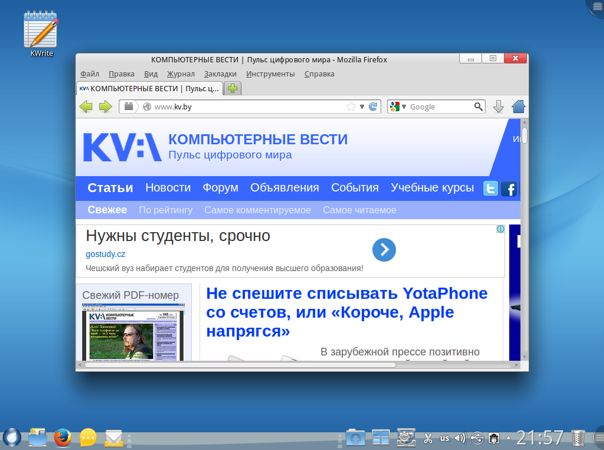The image size is (604, 450).
Task: Click the clock showing 21:57
Action: (x=539, y=438)
